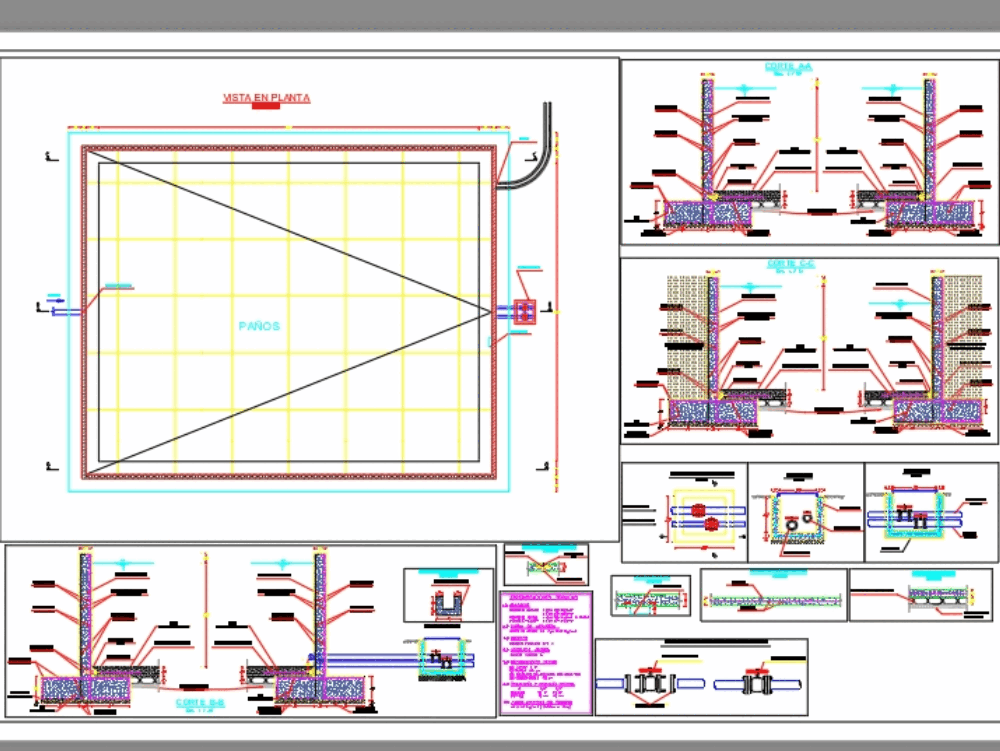Image resolution: width=1000 pixels, height=751 pixels.
Task: Open the VISTA EN PLANTA title
Action: [266, 97]
